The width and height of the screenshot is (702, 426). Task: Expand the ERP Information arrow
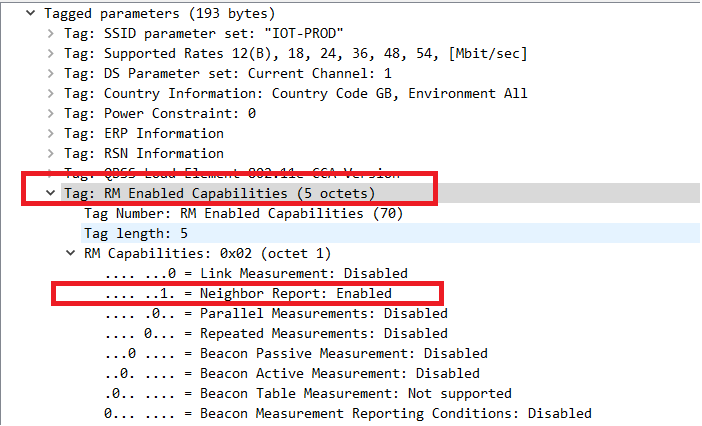click(51, 133)
